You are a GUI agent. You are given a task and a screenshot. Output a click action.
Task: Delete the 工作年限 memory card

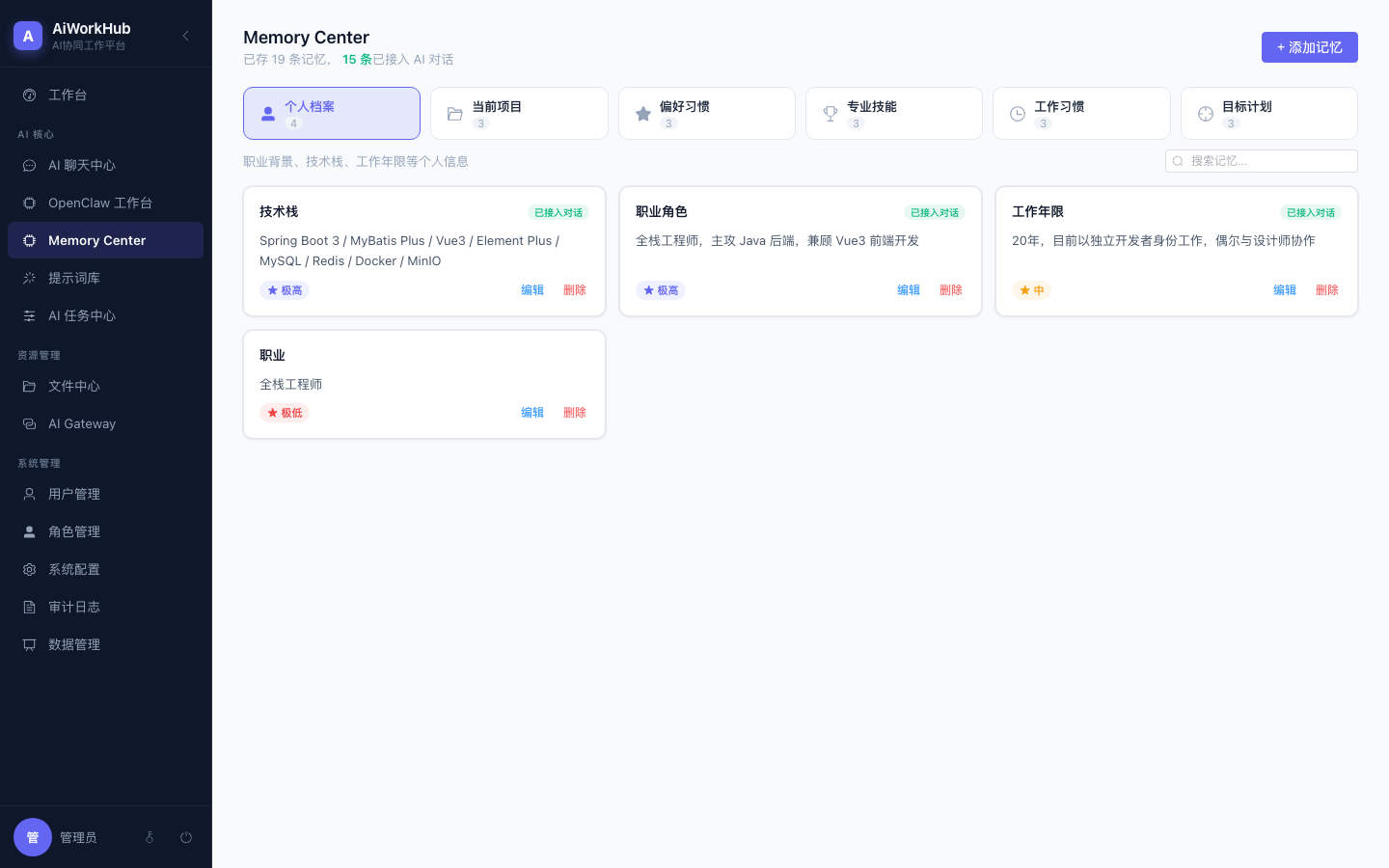pos(1327,290)
